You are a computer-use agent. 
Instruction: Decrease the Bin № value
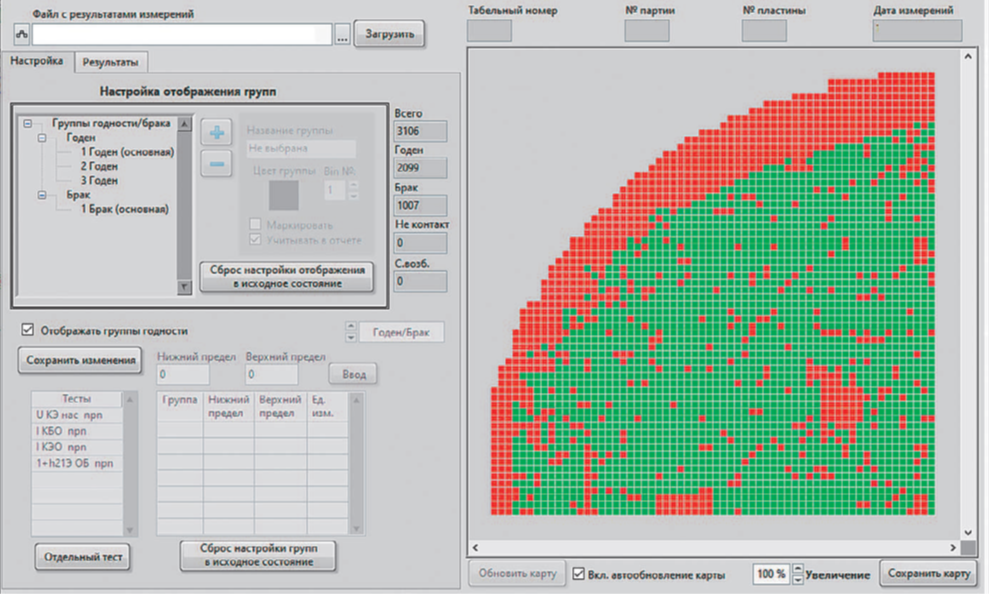[x=353, y=195]
